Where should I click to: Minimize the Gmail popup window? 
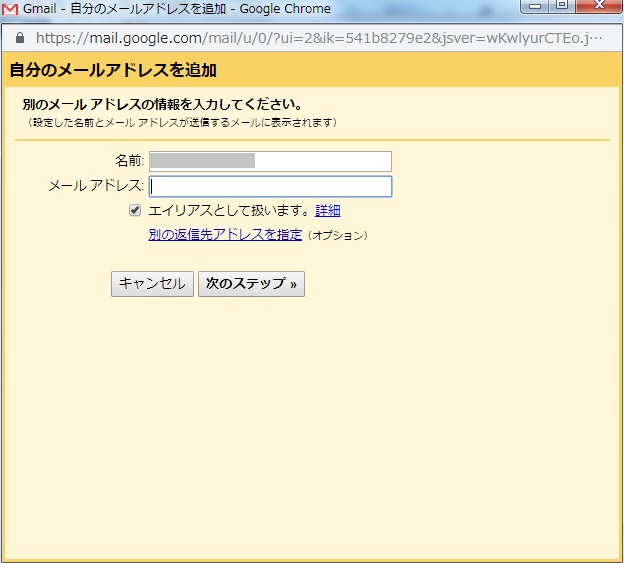pyautogui.click(x=535, y=6)
